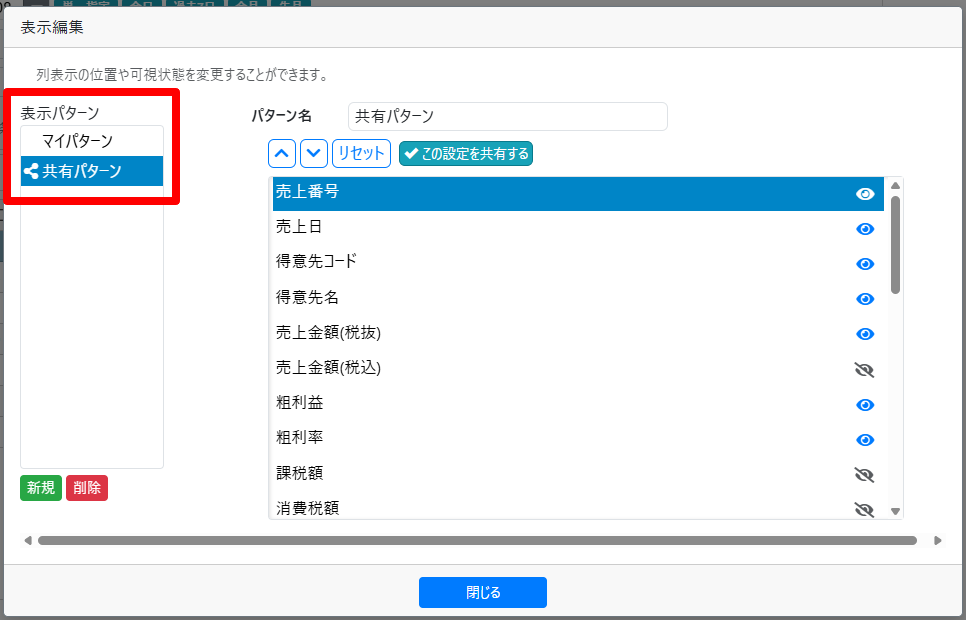The image size is (966, 620).
Task: Click the リセット button
Action: pyautogui.click(x=361, y=153)
